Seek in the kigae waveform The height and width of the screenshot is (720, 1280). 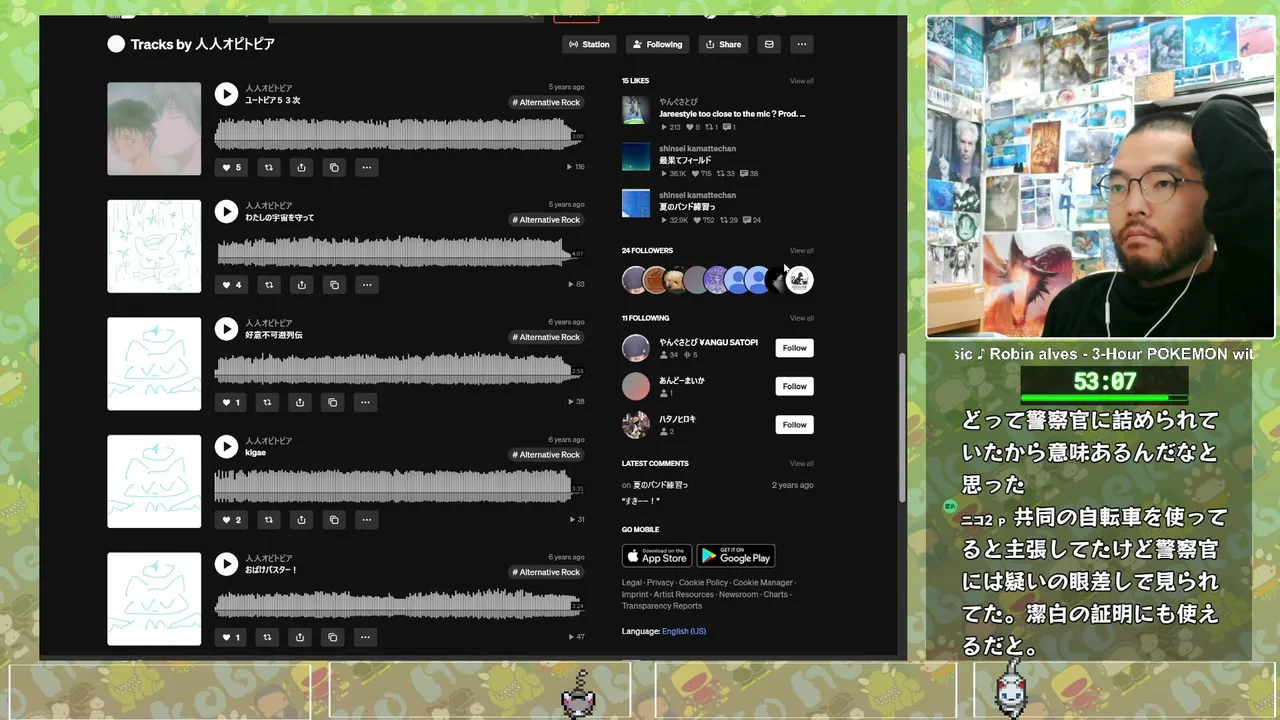click(x=398, y=487)
